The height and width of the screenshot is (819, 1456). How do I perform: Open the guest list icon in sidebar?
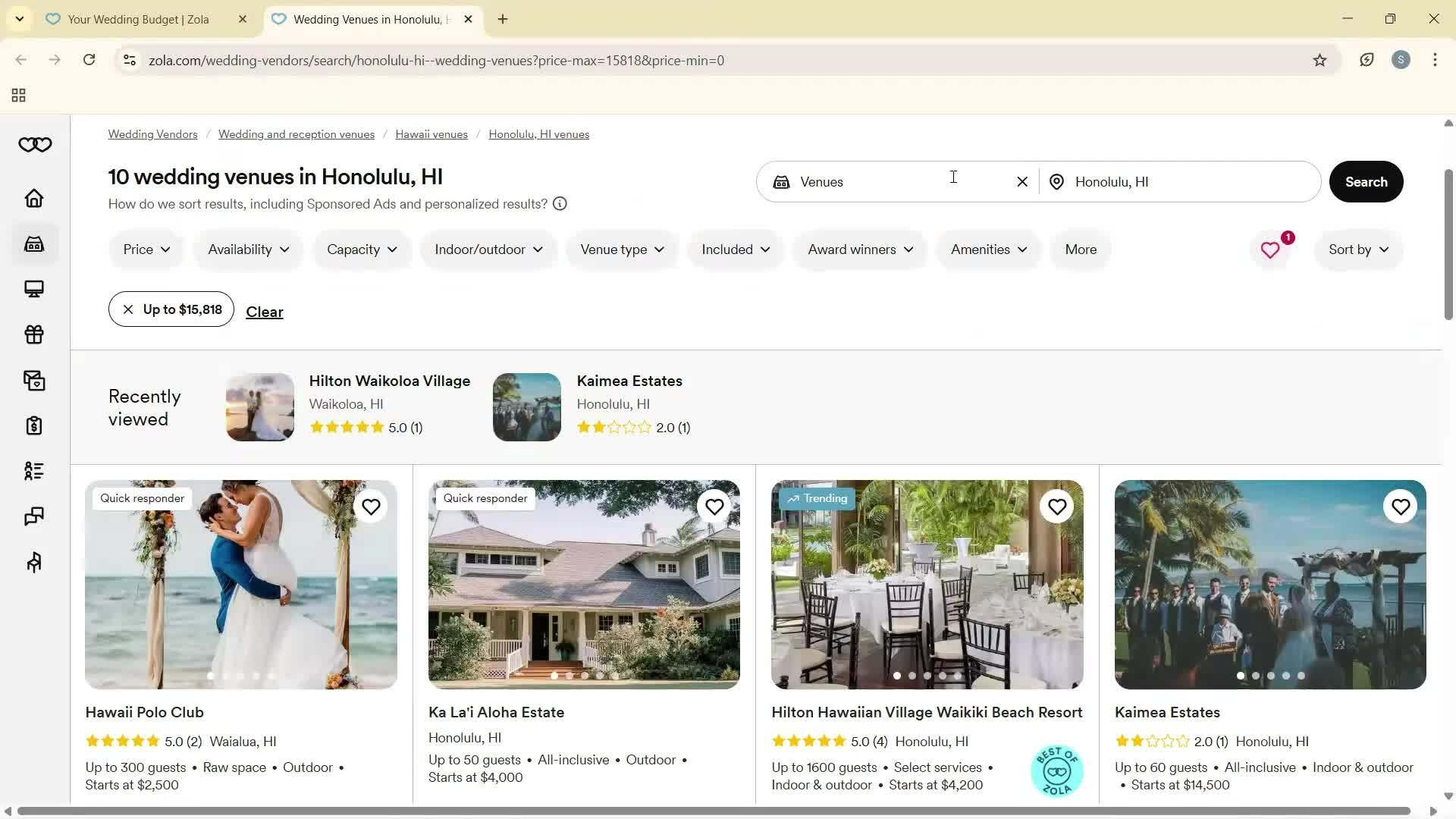34,471
